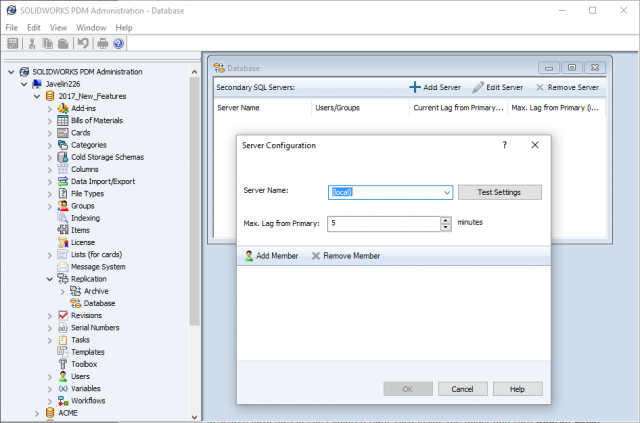This screenshot has width=640, height=423.
Task: Select the Revisions checkmark icon
Action: tap(63, 316)
